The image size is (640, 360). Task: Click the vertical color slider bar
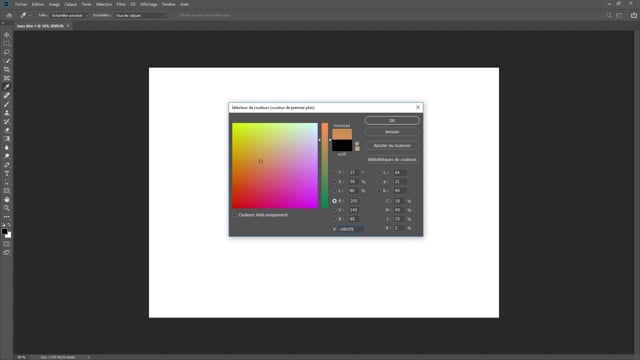(x=324, y=166)
